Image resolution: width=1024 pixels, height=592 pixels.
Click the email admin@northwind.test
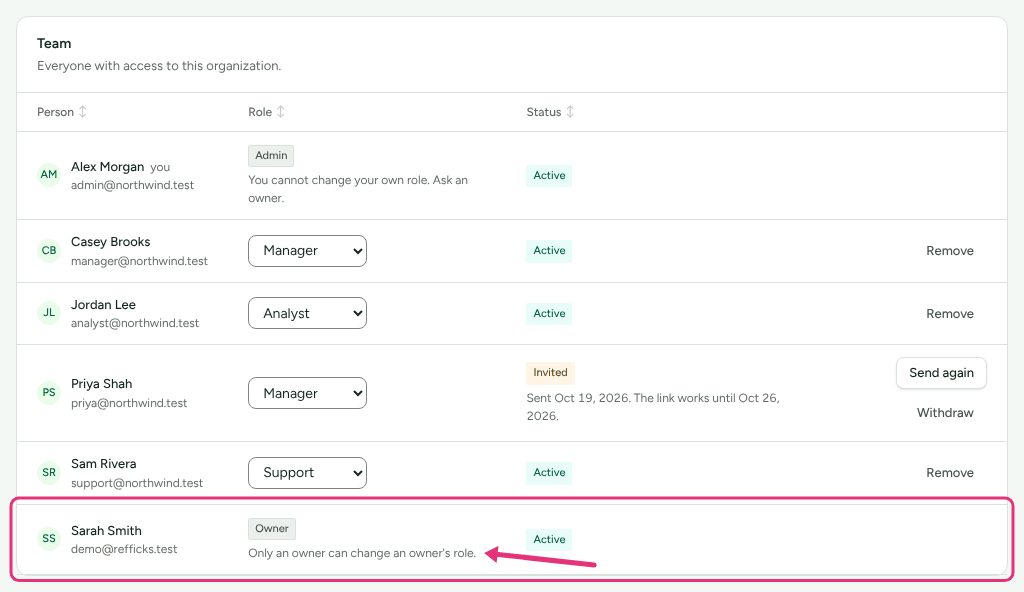132,185
